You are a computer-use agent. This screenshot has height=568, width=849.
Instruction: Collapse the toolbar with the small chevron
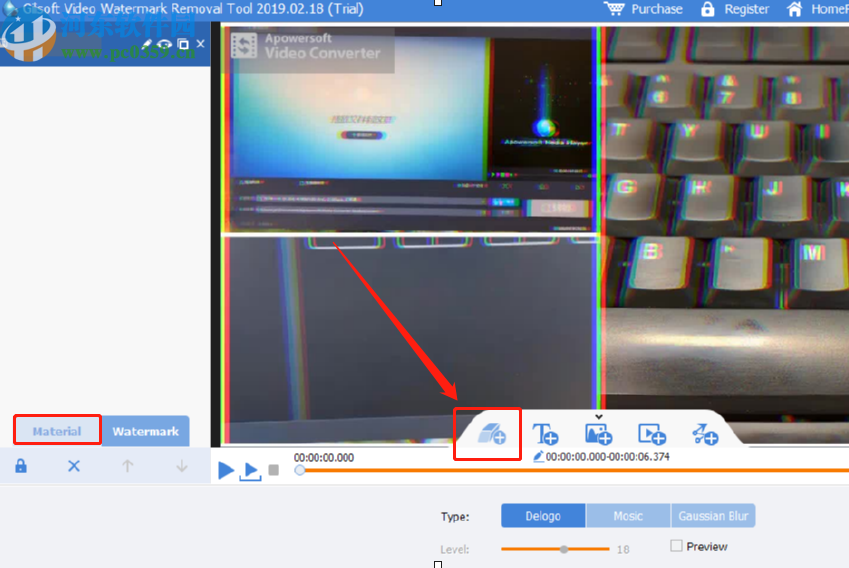pyautogui.click(x=598, y=416)
